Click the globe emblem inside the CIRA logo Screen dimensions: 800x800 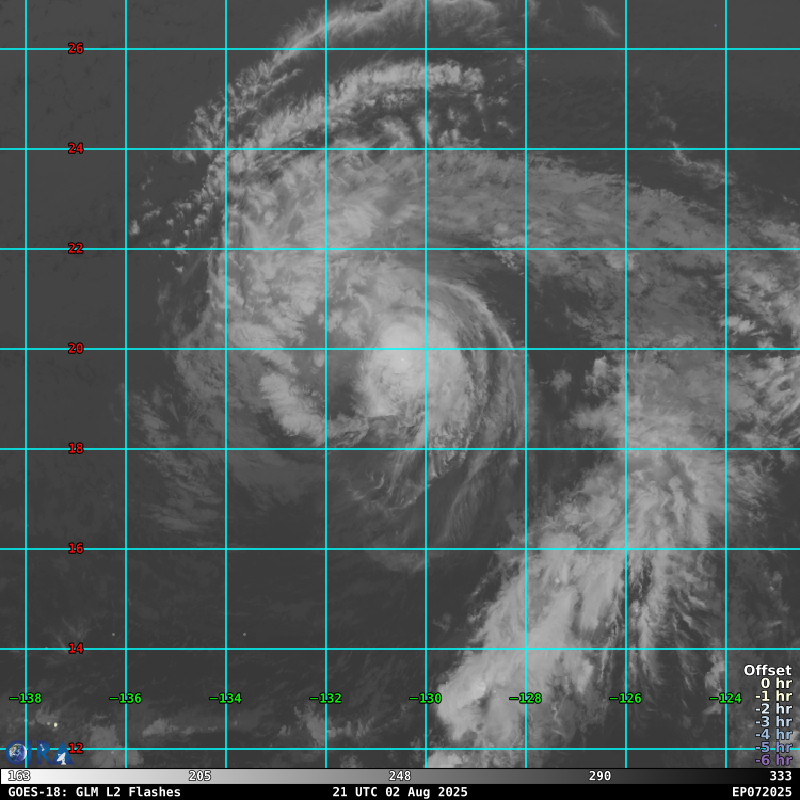pos(16,752)
